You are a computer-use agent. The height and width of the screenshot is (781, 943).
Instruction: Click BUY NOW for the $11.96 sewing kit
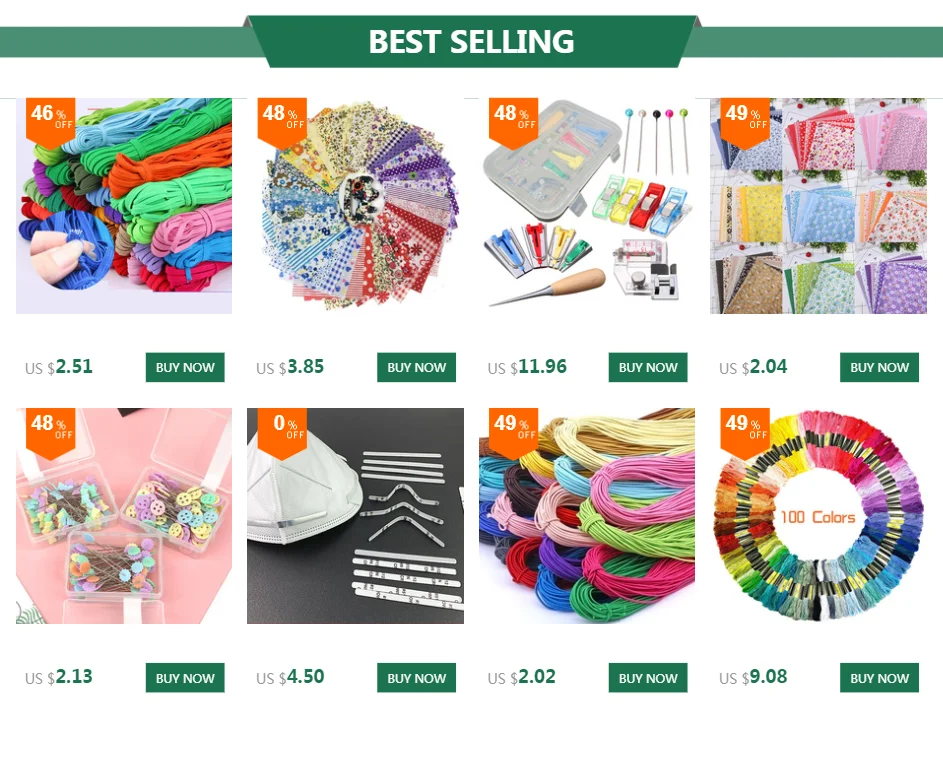click(x=648, y=367)
